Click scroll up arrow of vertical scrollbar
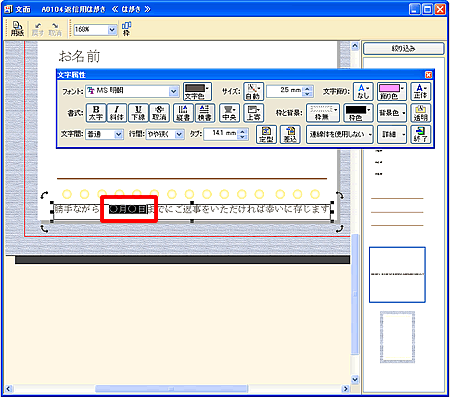This screenshot has height=397, width=450. pyautogui.click(x=355, y=46)
